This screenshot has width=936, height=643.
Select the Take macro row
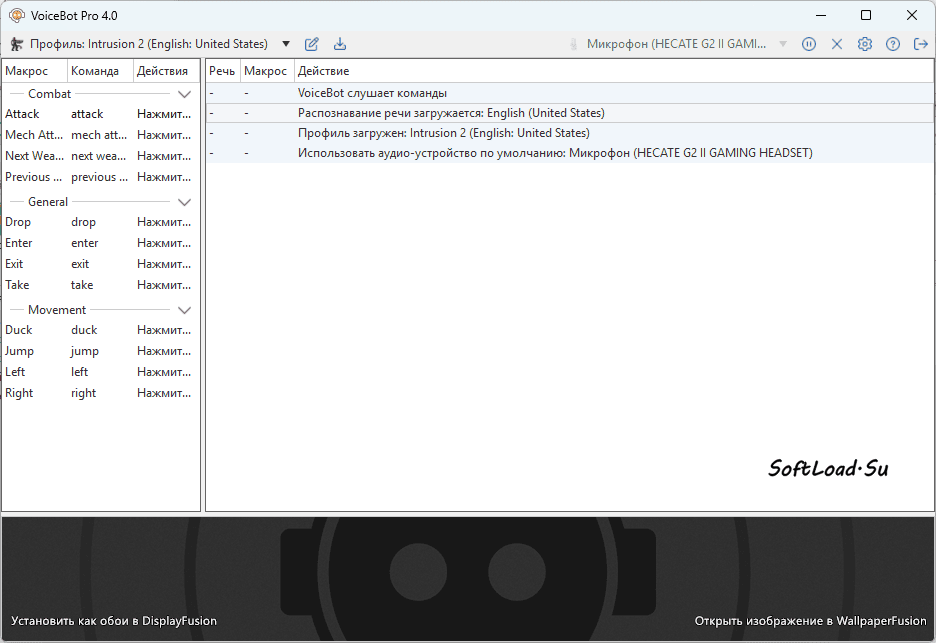pyautogui.click(x=101, y=285)
